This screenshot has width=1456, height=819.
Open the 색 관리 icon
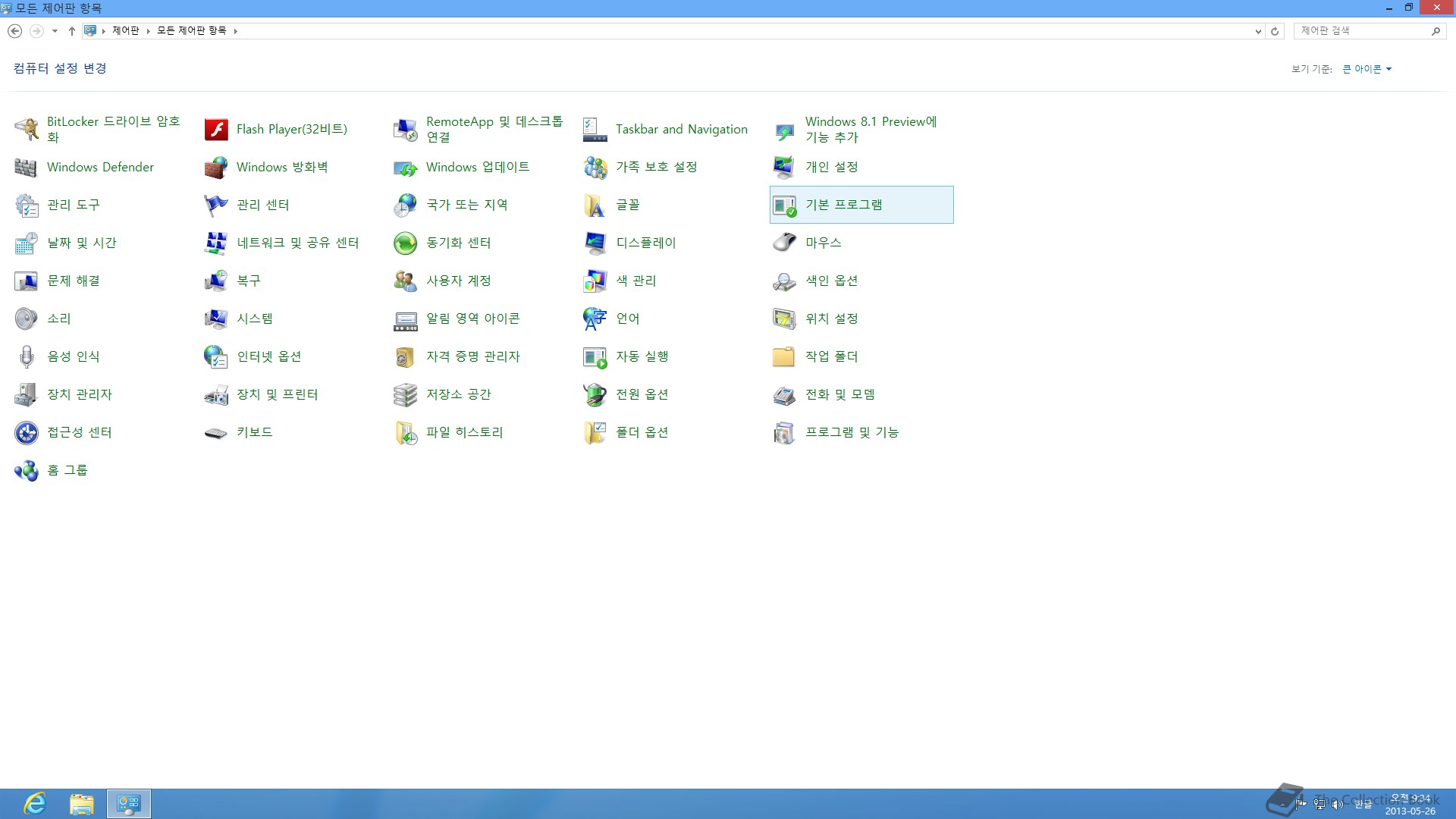(595, 281)
